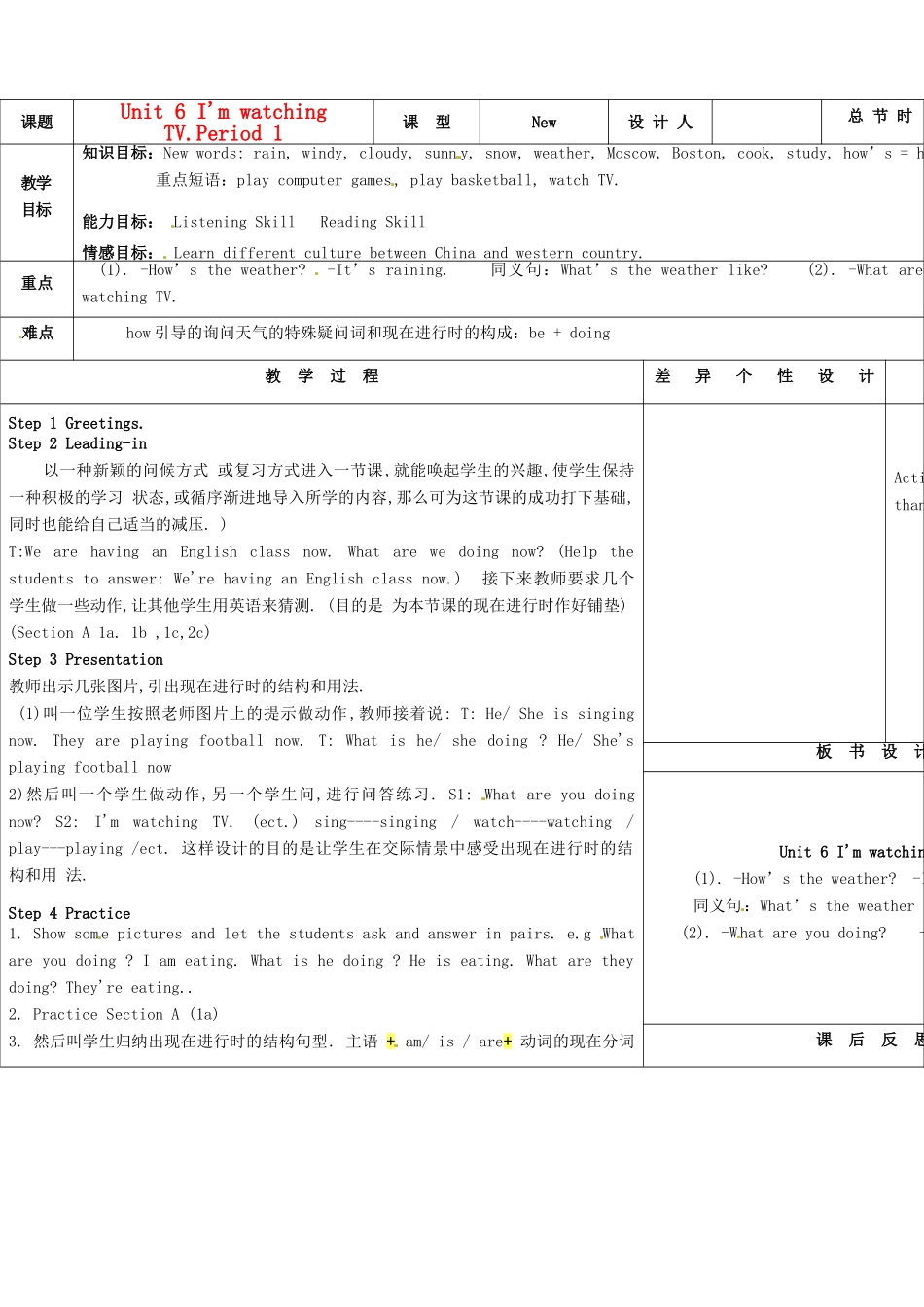Click 'Listening Skill' text
The width and height of the screenshot is (924, 1307).
click(x=233, y=222)
